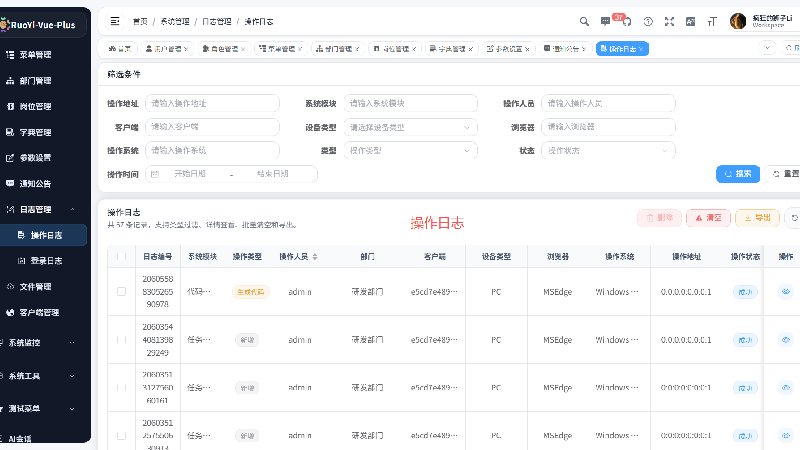This screenshot has height=450, width=800.
Task: Close the active 操作日志 tab
Action: coord(641,49)
